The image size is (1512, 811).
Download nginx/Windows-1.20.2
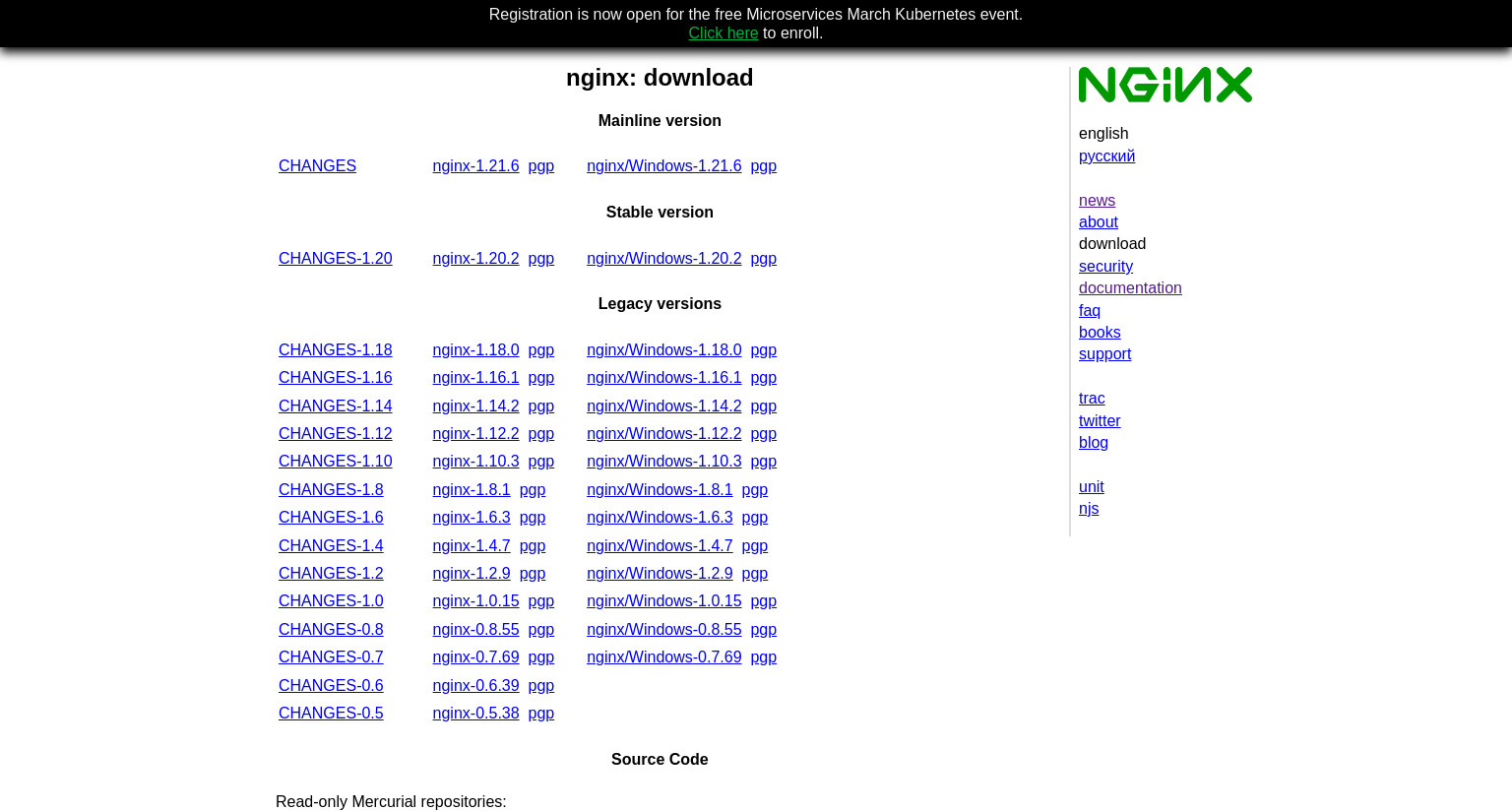664,259
